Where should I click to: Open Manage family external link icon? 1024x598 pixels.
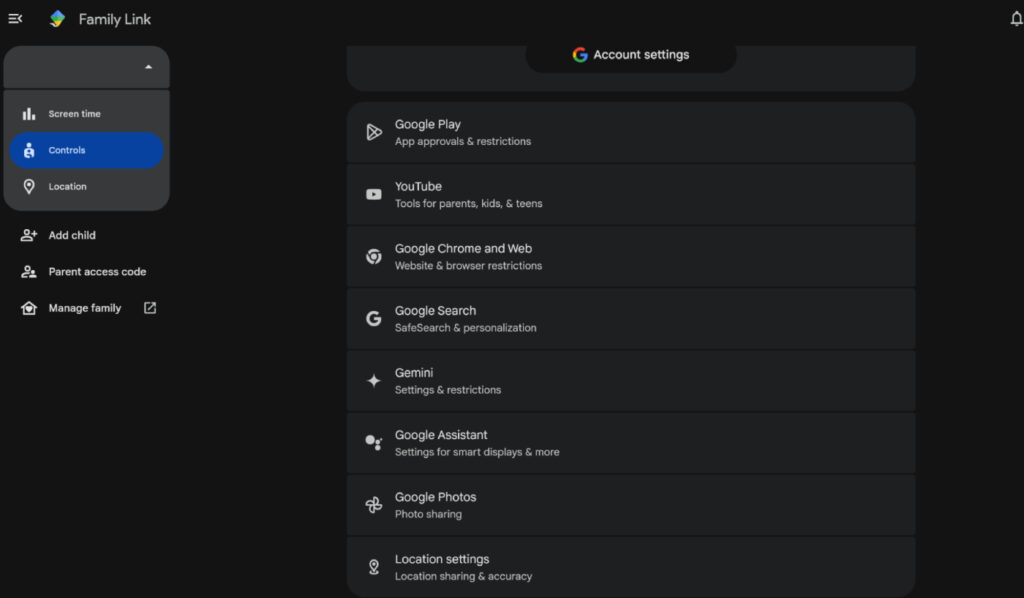click(x=148, y=308)
